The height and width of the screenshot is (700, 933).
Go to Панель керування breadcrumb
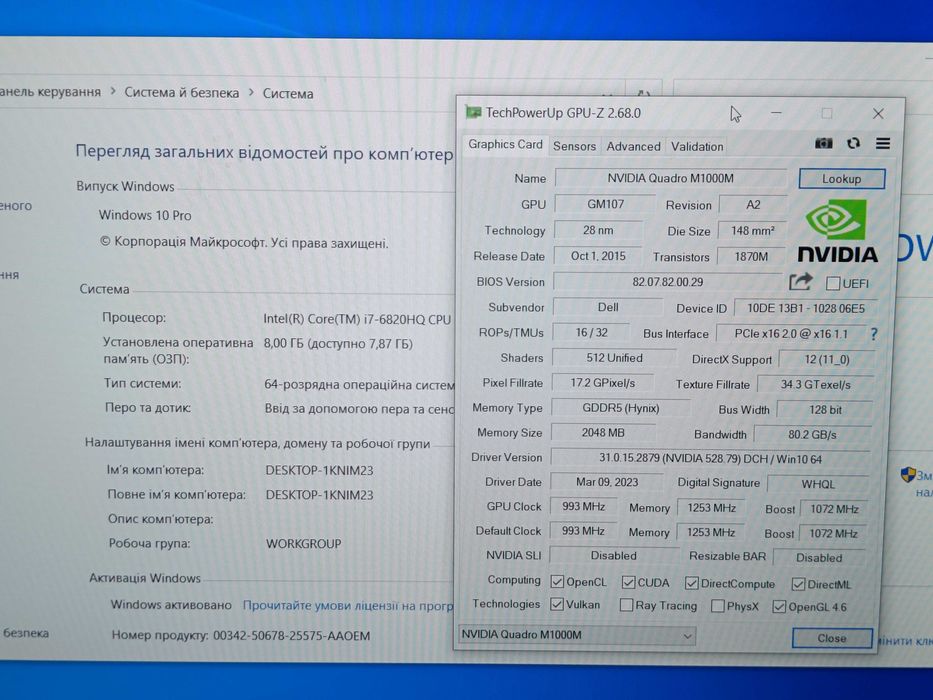pyautogui.click(x=50, y=92)
